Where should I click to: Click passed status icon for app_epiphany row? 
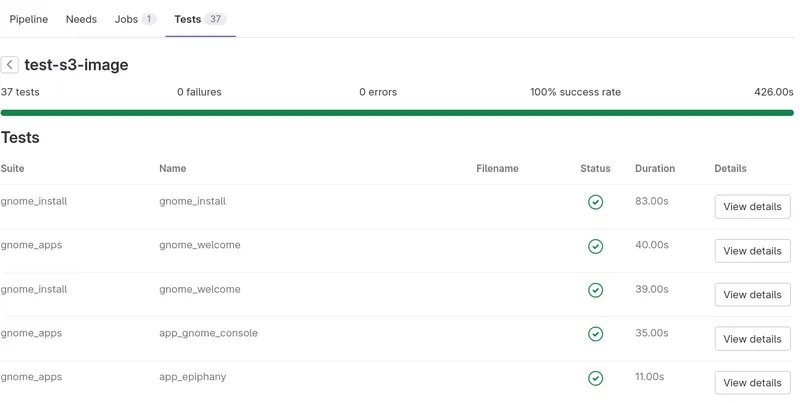pos(595,378)
